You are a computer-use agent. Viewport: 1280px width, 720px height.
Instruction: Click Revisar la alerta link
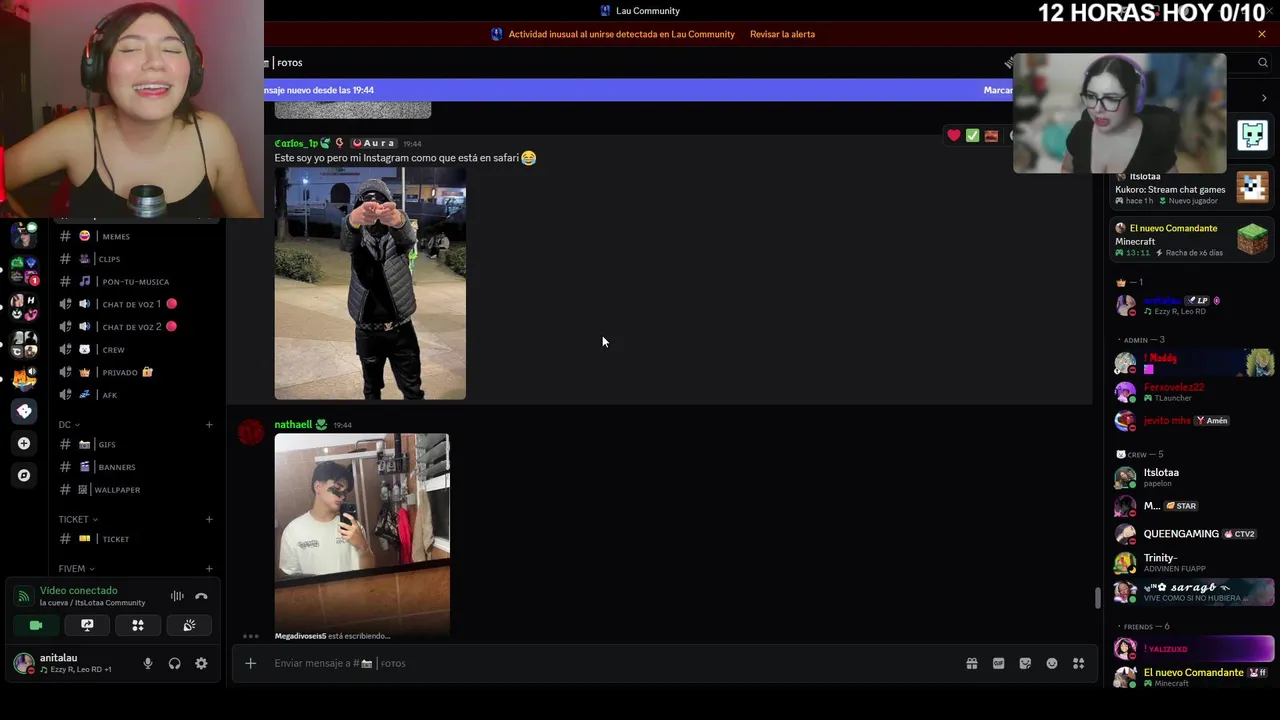tap(782, 34)
